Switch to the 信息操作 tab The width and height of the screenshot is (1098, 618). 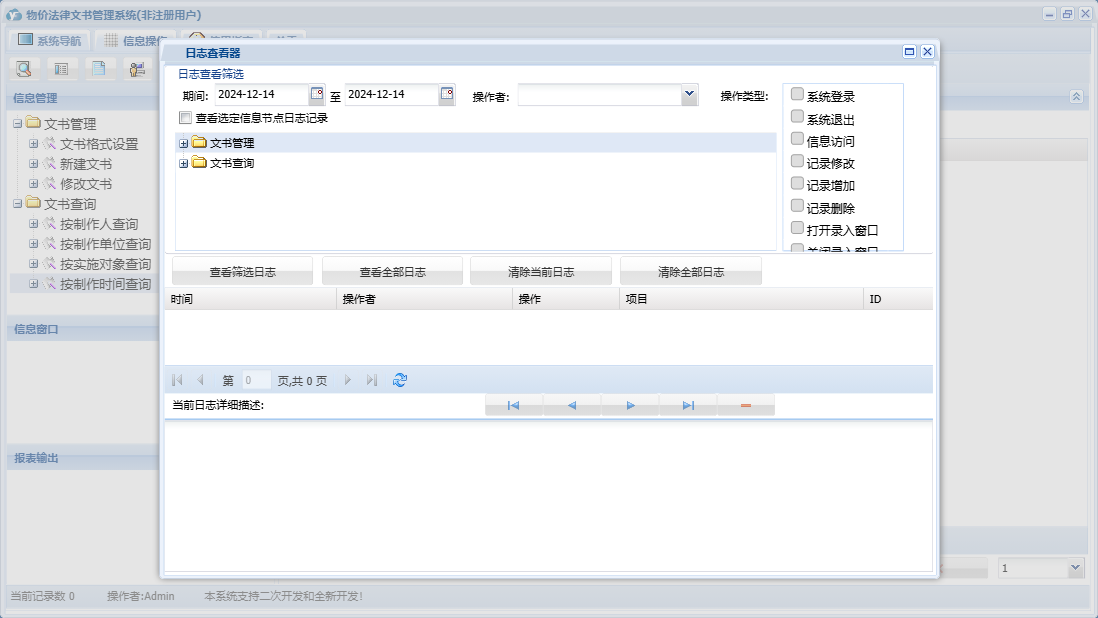(135, 41)
